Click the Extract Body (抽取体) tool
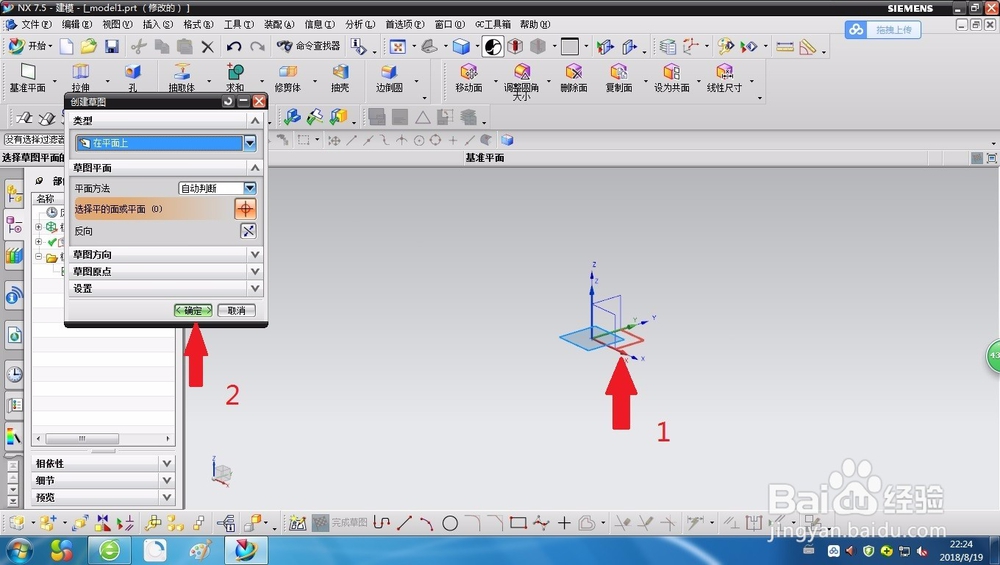This screenshot has height=565, width=1000. tap(182, 78)
